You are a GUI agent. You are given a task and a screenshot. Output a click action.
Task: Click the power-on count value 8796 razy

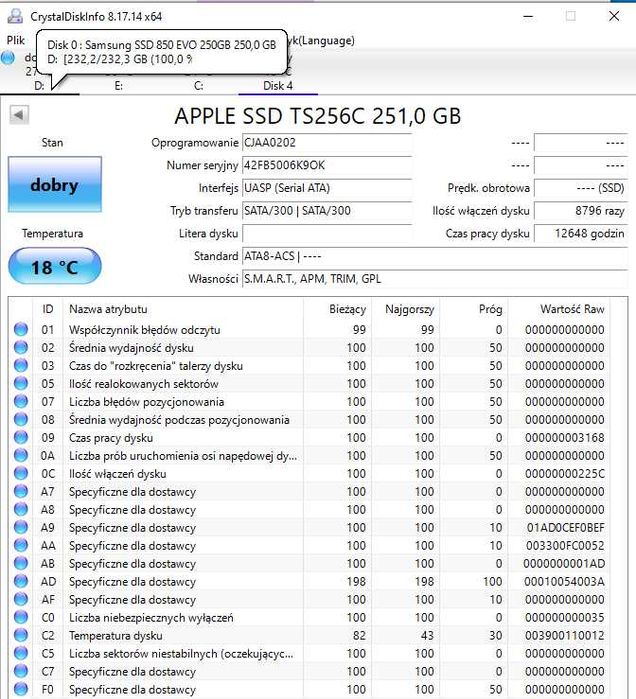tap(581, 211)
